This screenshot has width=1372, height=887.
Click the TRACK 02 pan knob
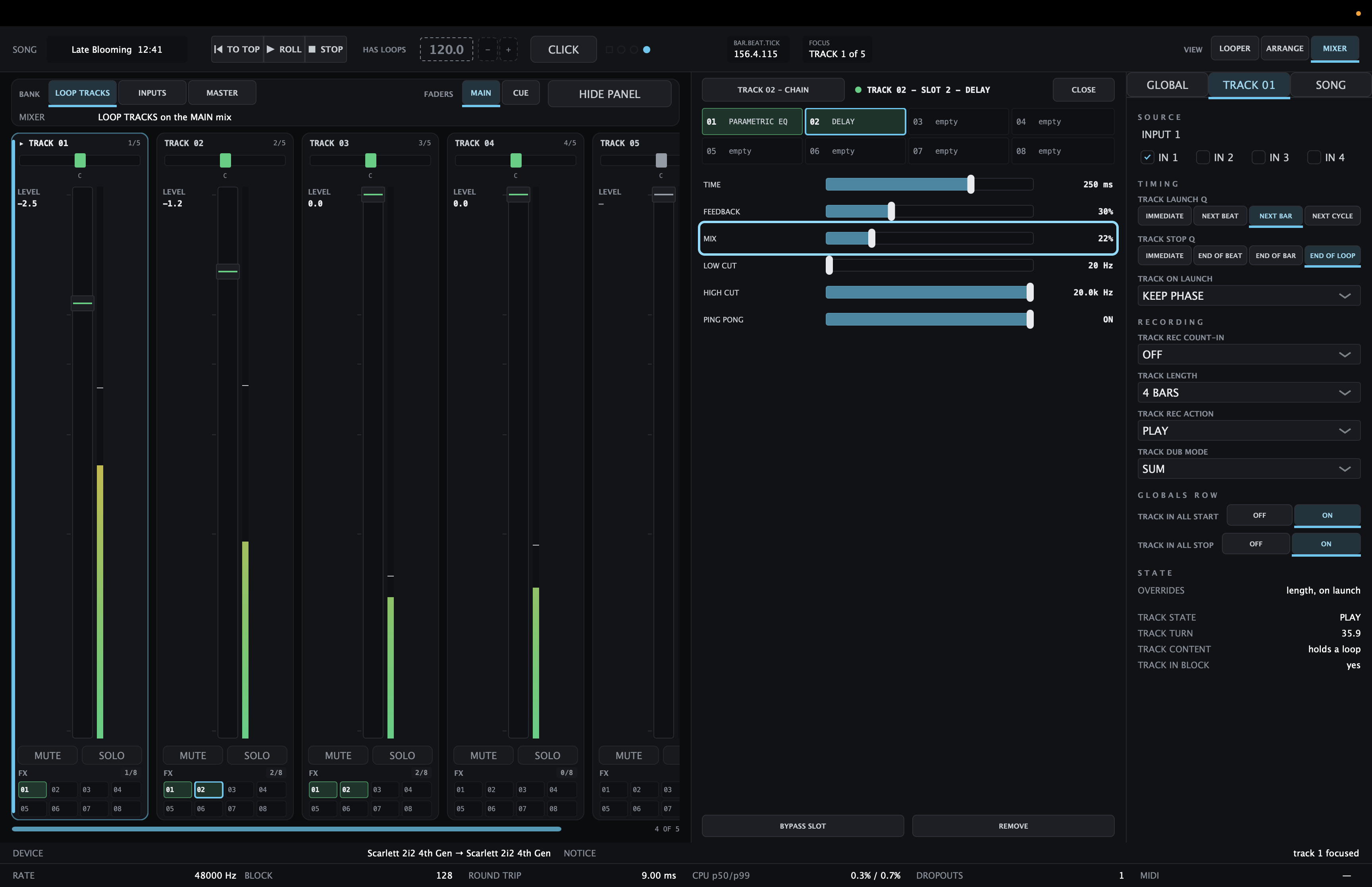tap(225, 160)
